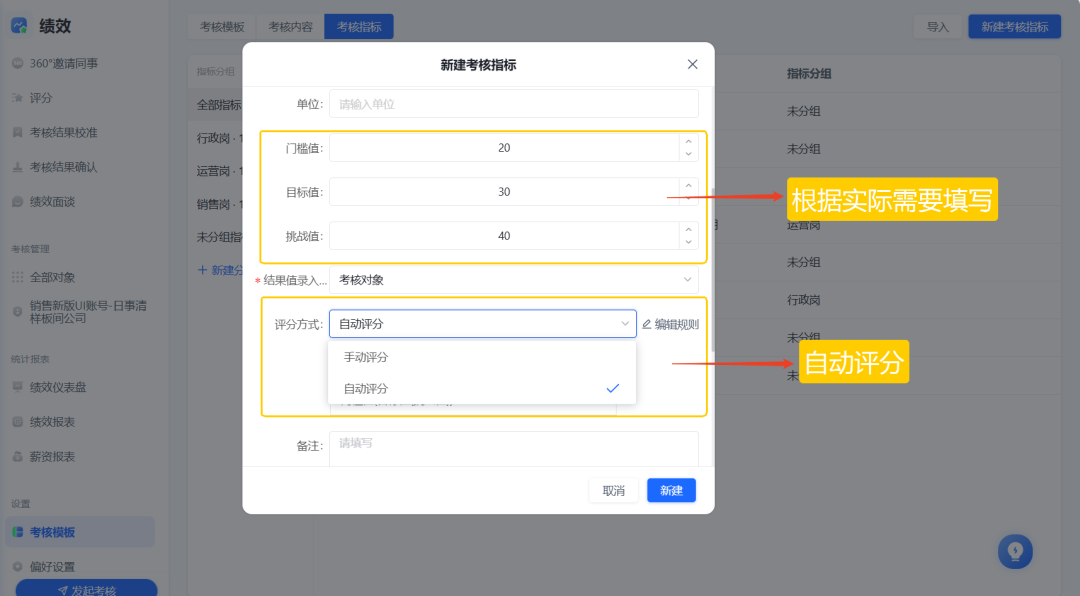Open 偏好设置 in the sidebar

click(x=52, y=566)
